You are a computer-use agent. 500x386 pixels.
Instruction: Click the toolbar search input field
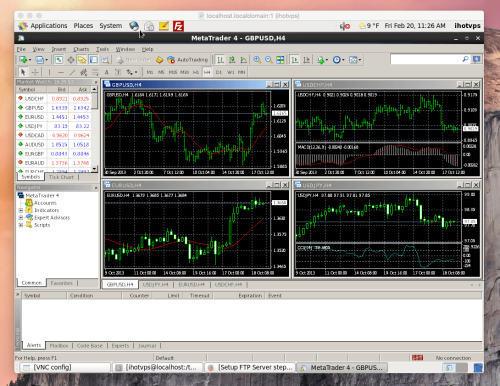coord(426,59)
